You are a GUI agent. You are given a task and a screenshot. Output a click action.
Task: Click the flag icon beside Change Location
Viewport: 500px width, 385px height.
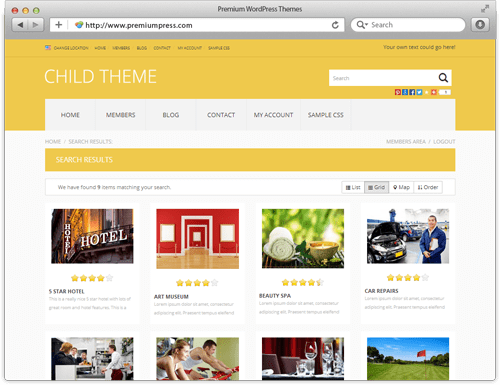coord(48,48)
